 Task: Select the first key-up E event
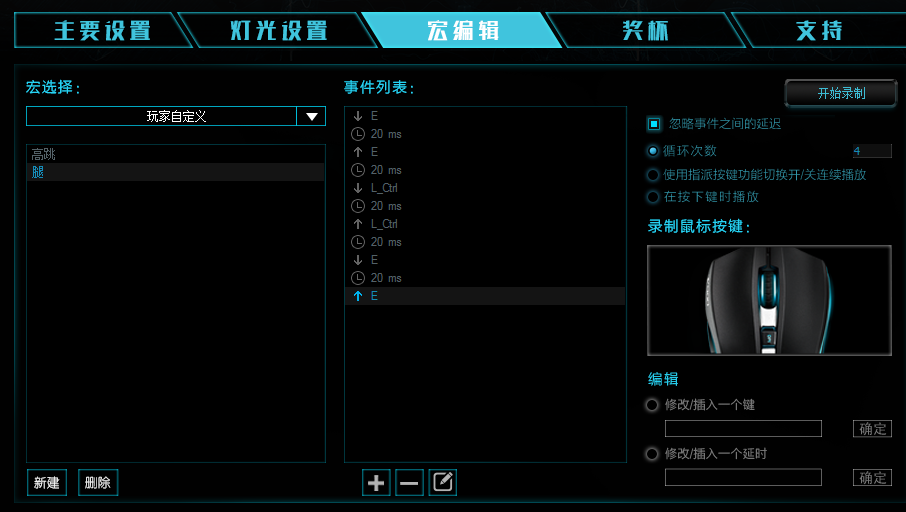click(485, 152)
